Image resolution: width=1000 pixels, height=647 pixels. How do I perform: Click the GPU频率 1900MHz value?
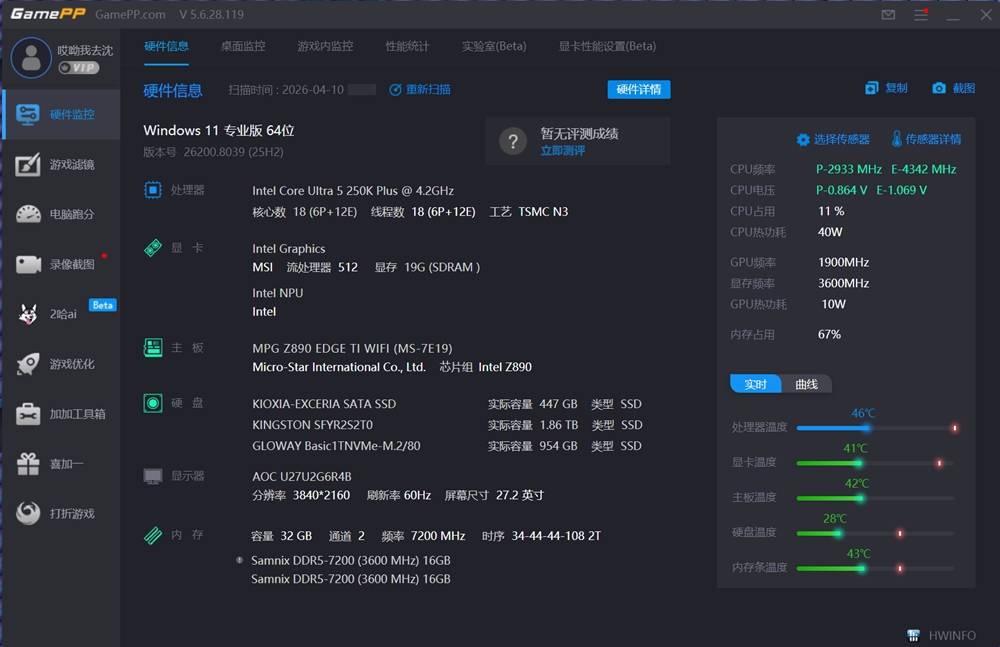pos(843,262)
